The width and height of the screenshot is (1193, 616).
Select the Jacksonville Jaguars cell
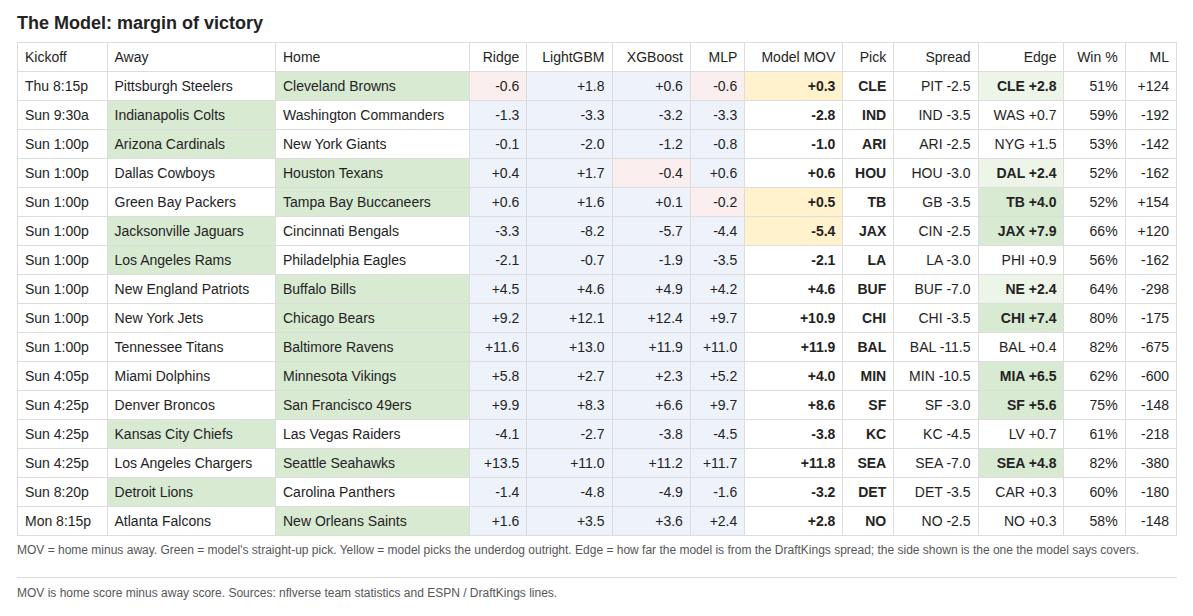click(191, 231)
